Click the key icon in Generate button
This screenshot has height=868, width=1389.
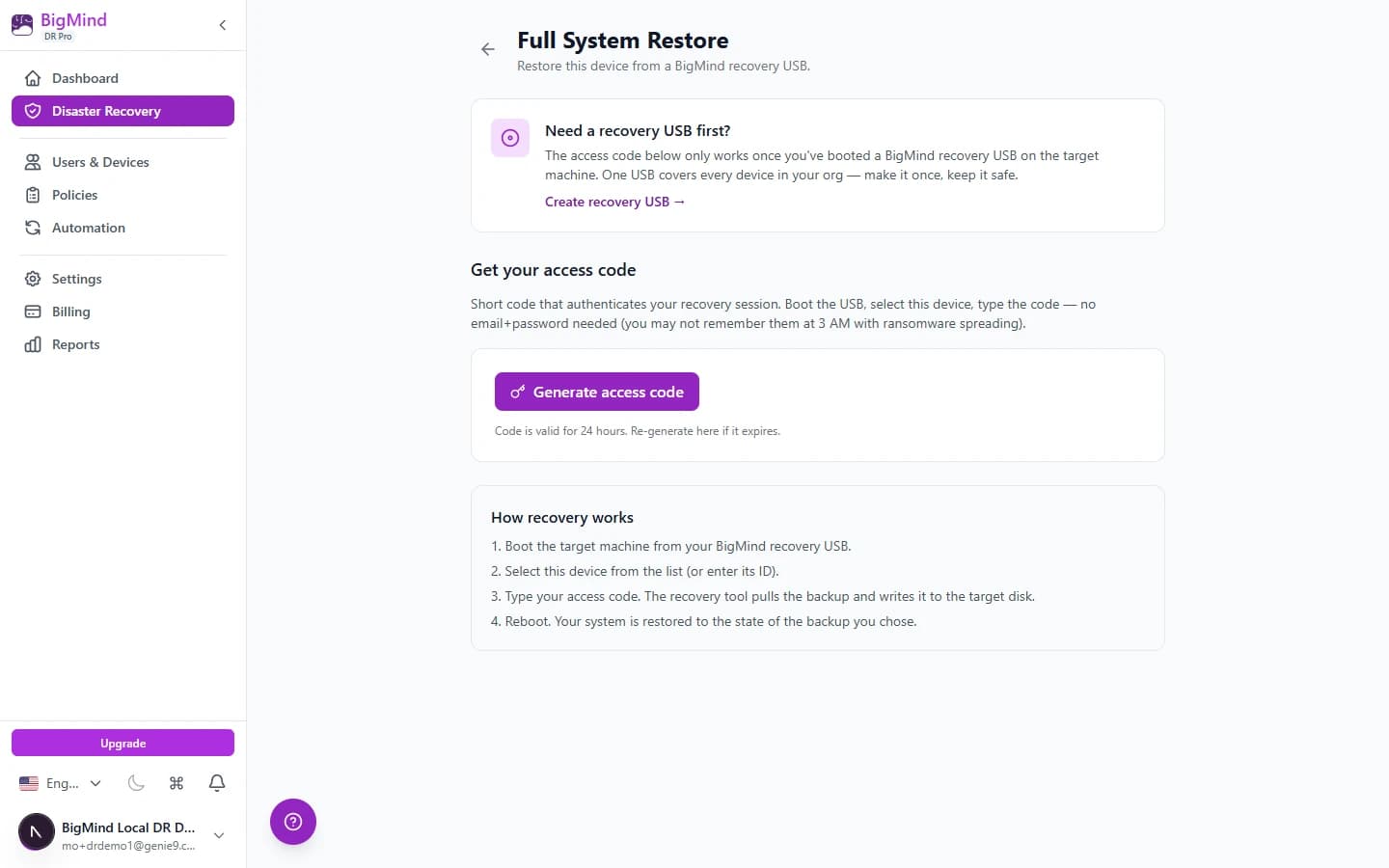[518, 392]
